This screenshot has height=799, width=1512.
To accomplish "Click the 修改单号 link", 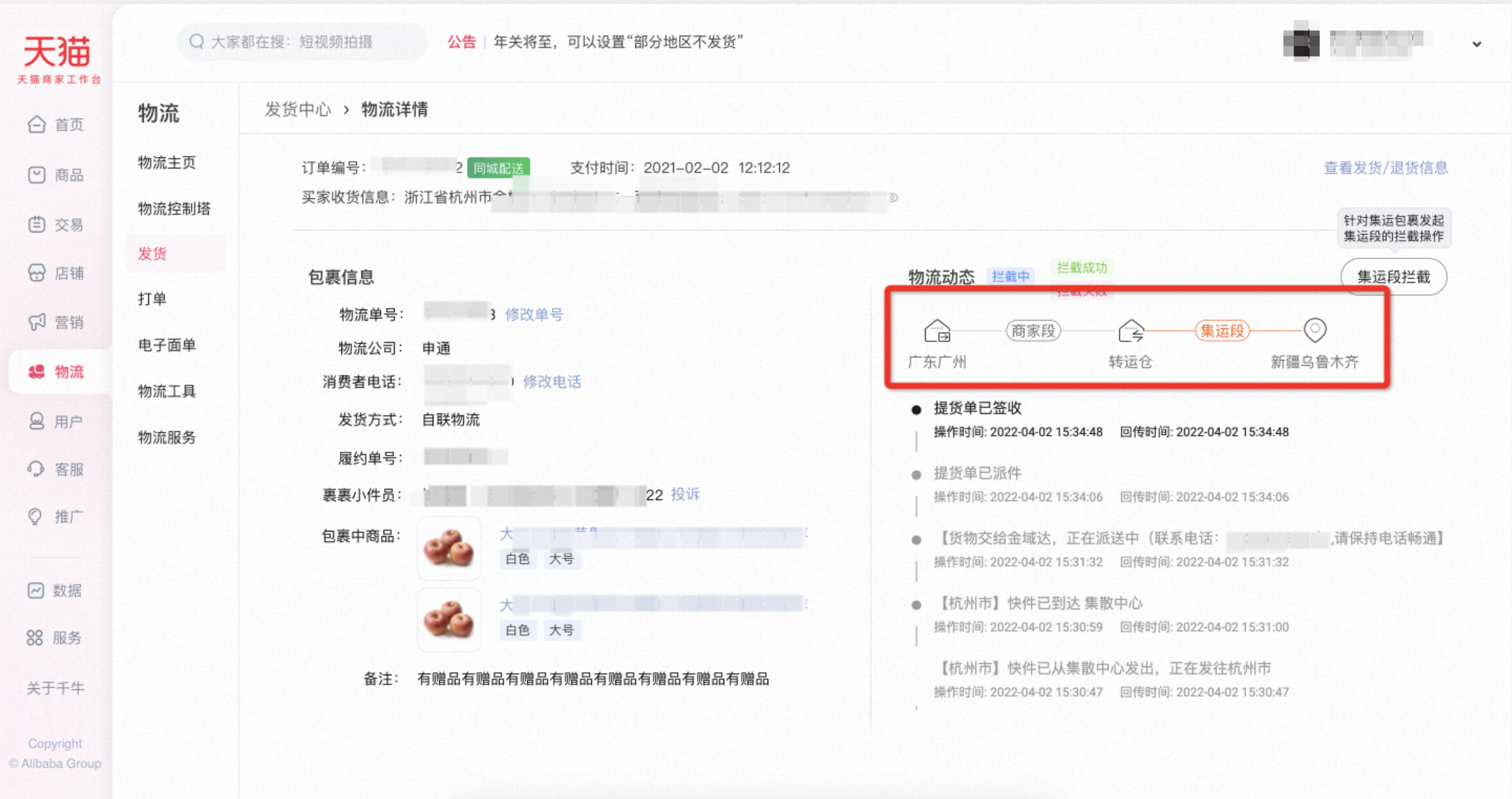I will point(534,315).
